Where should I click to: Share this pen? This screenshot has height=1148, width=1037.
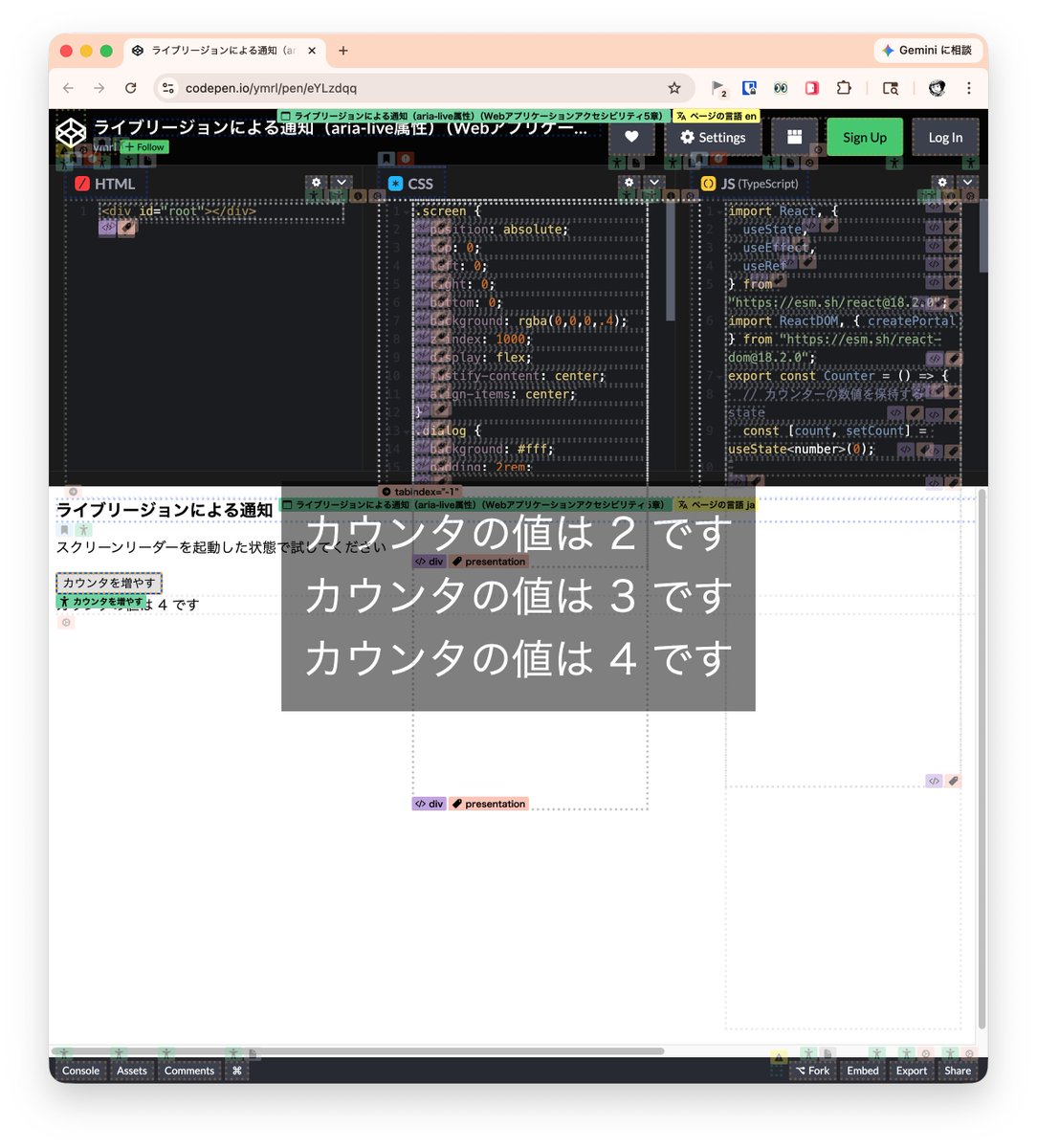(958, 1071)
